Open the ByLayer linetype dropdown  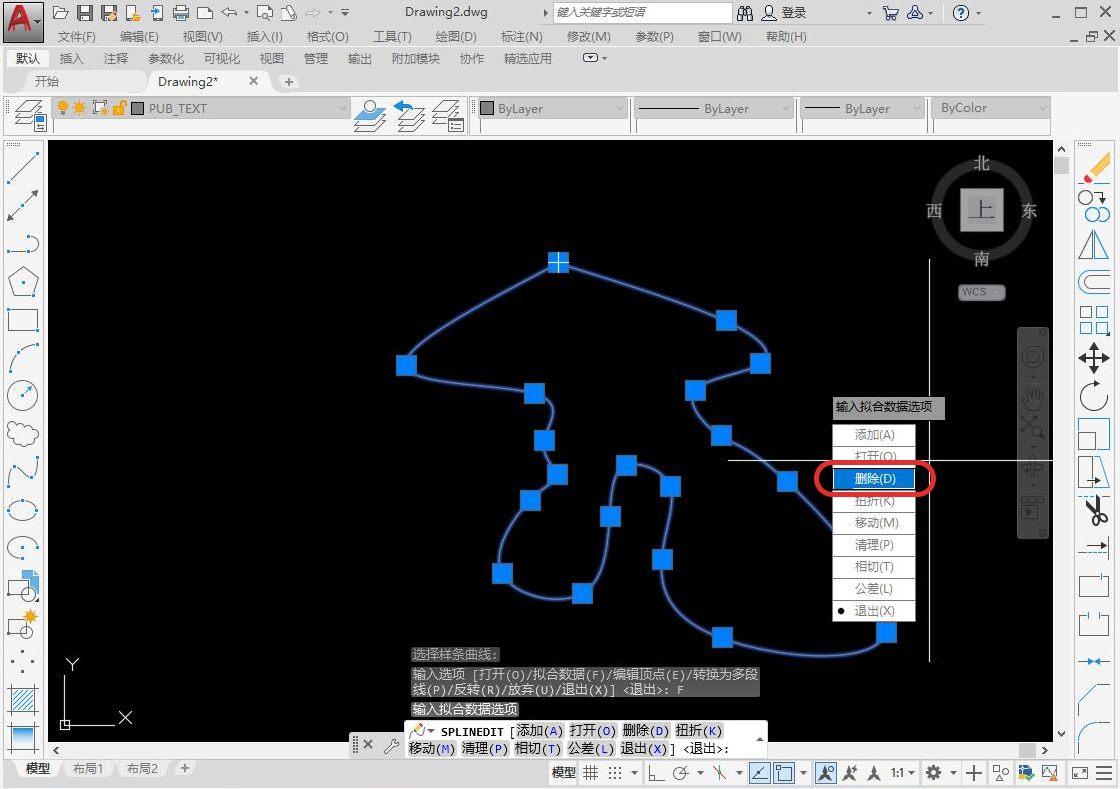point(785,109)
